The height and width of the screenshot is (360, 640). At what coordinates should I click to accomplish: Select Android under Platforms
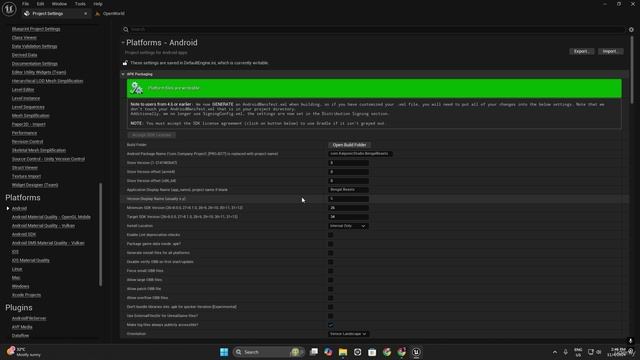click(19, 209)
